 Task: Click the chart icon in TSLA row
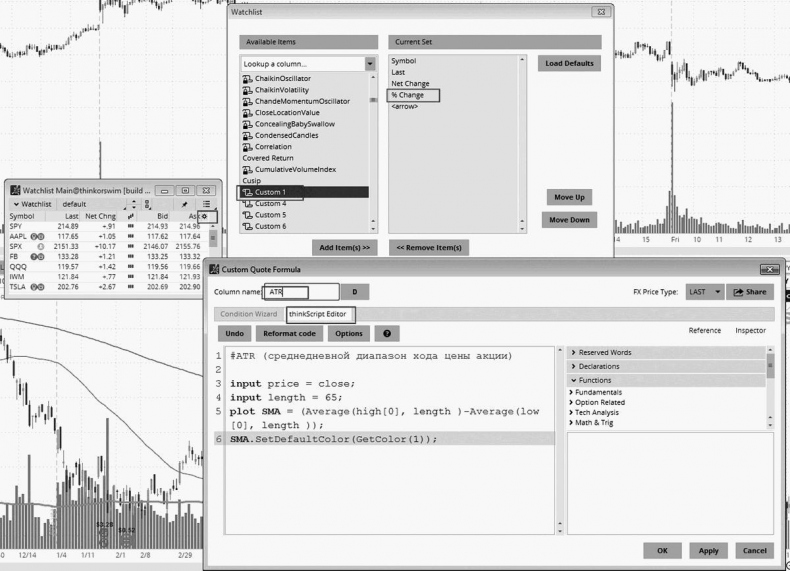click(x=131, y=287)
